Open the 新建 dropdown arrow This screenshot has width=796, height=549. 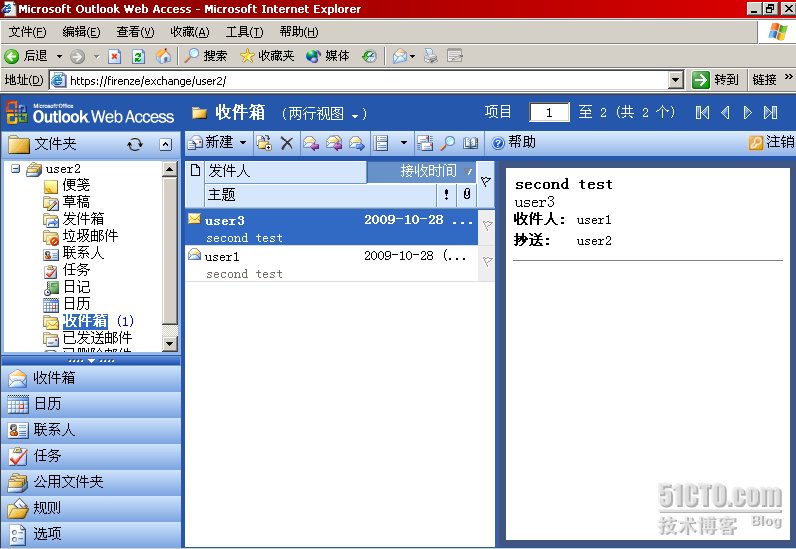(243, 143)
